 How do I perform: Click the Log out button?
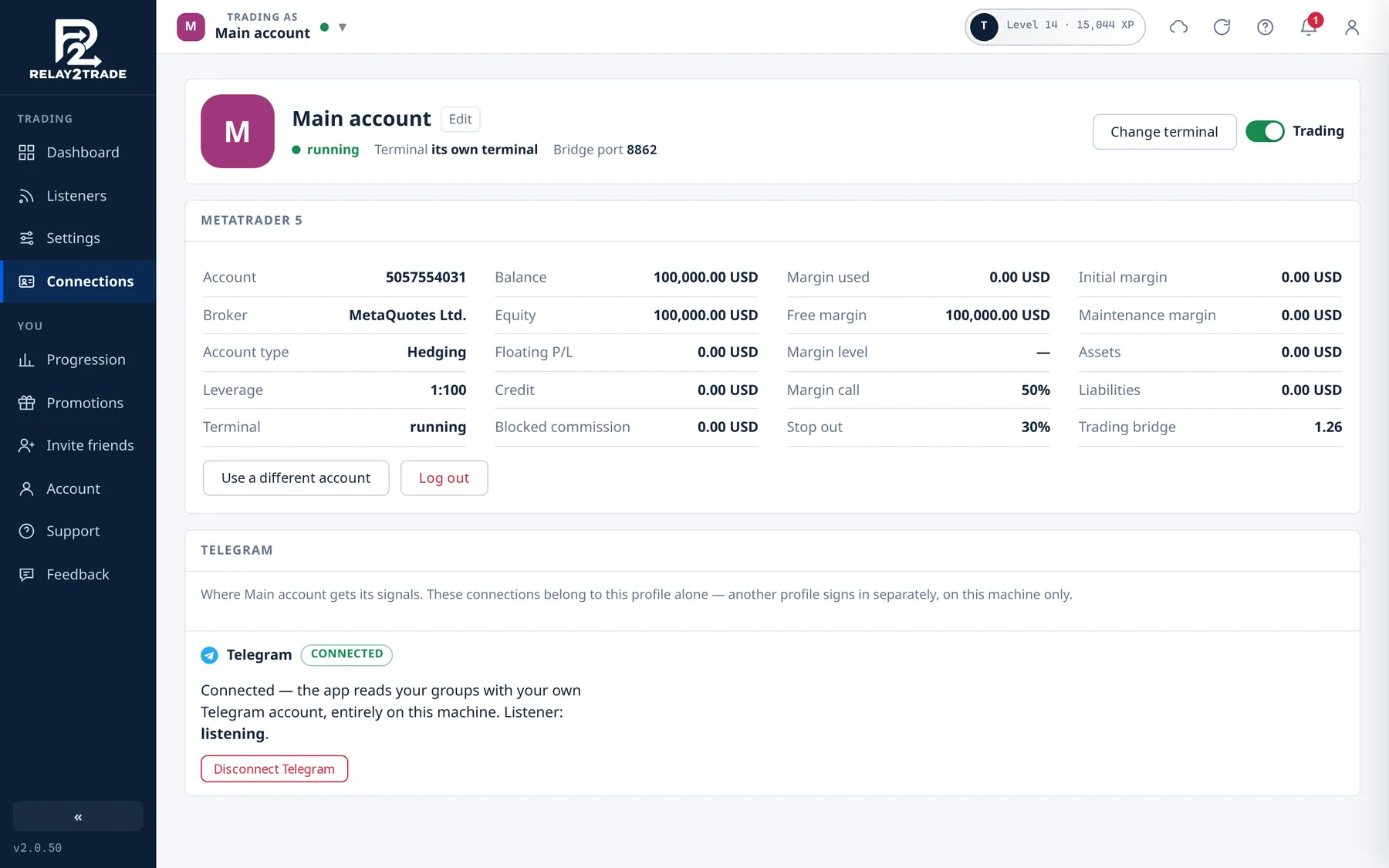[444, 478]
